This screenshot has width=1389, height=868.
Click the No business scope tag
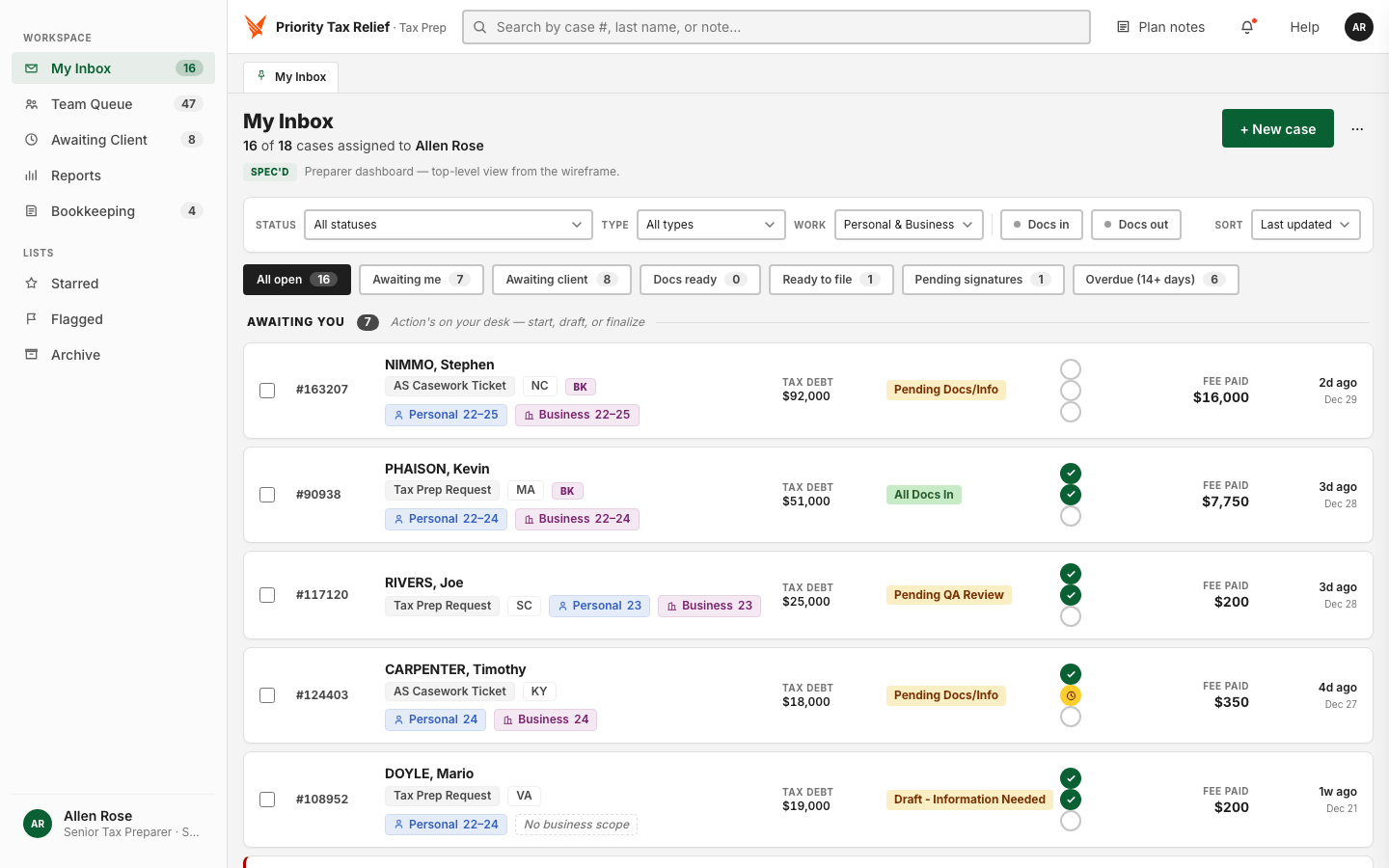pyautogui.click(x=576, y=825)
